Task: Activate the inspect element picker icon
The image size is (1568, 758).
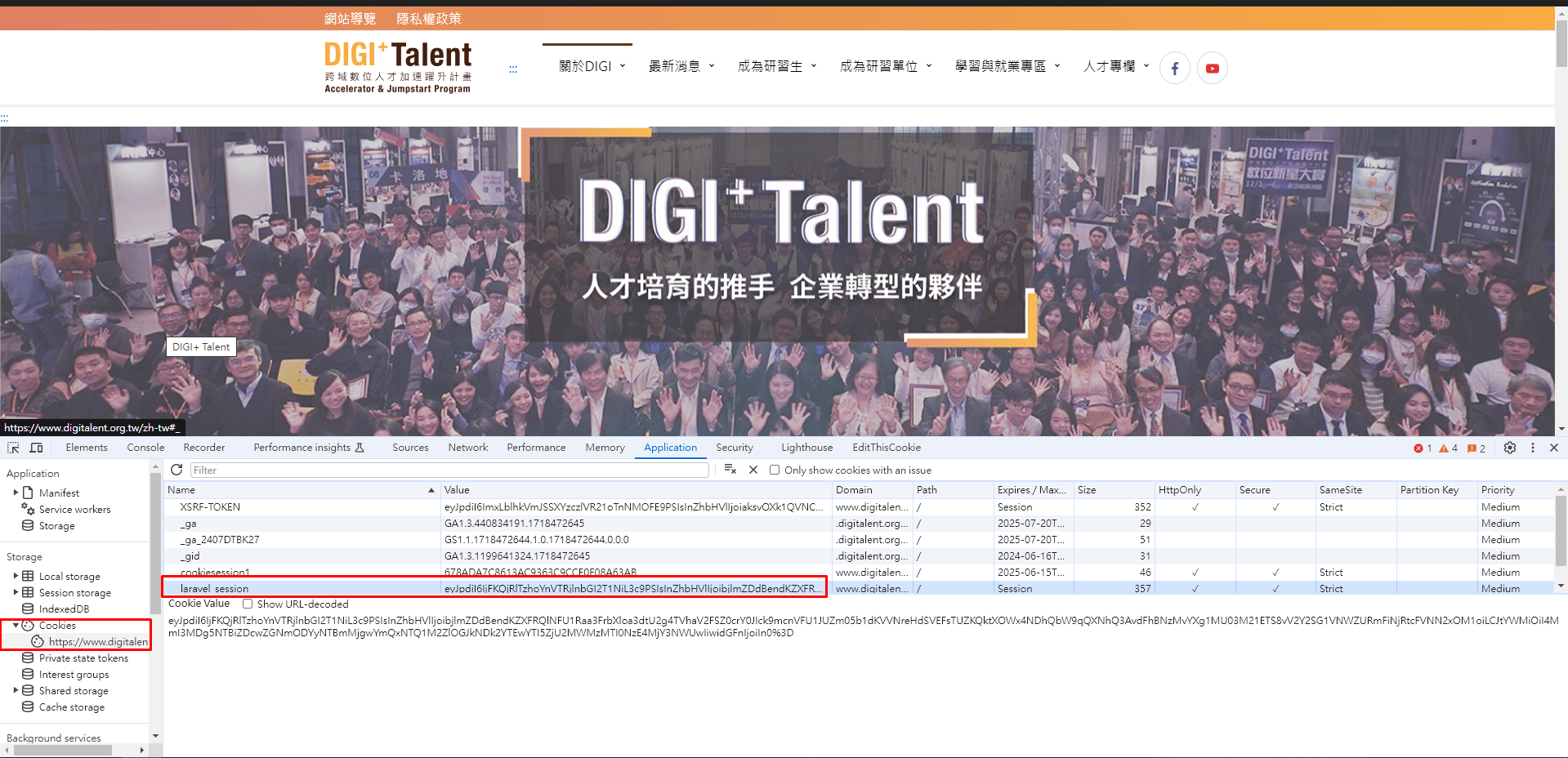Action: click(x=13, y=448)
